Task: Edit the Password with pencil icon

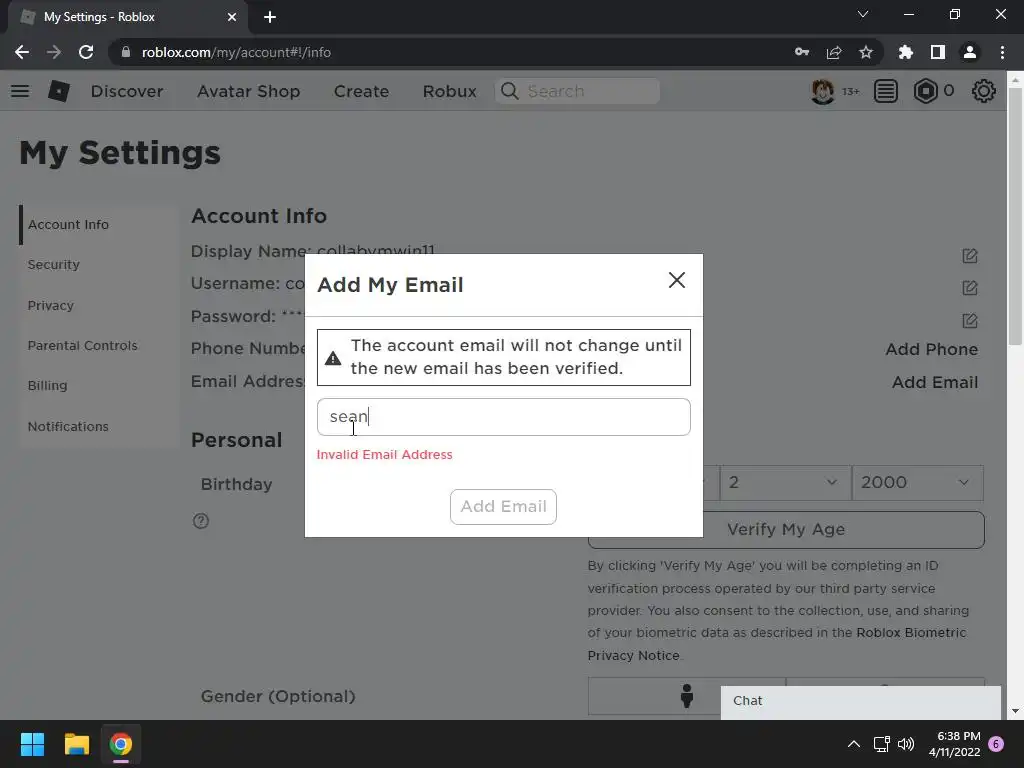Action: point(970,321)
